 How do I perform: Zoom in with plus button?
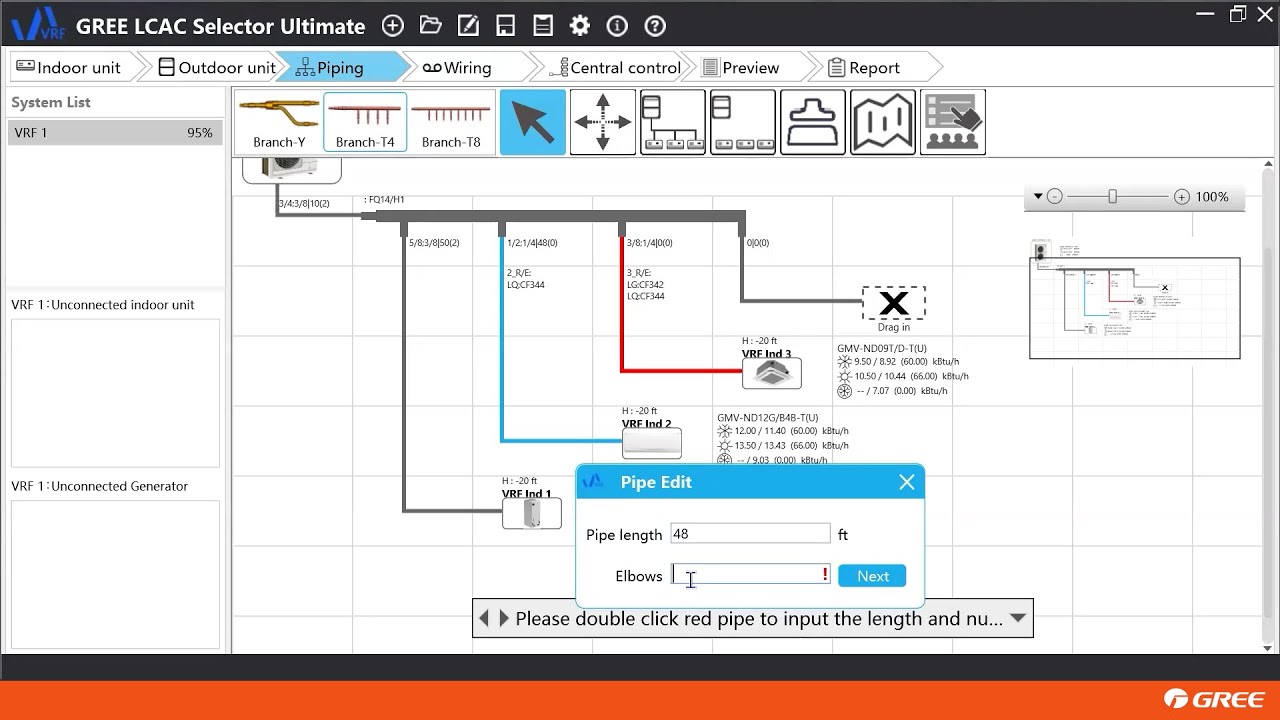(x=1182, y=197)
